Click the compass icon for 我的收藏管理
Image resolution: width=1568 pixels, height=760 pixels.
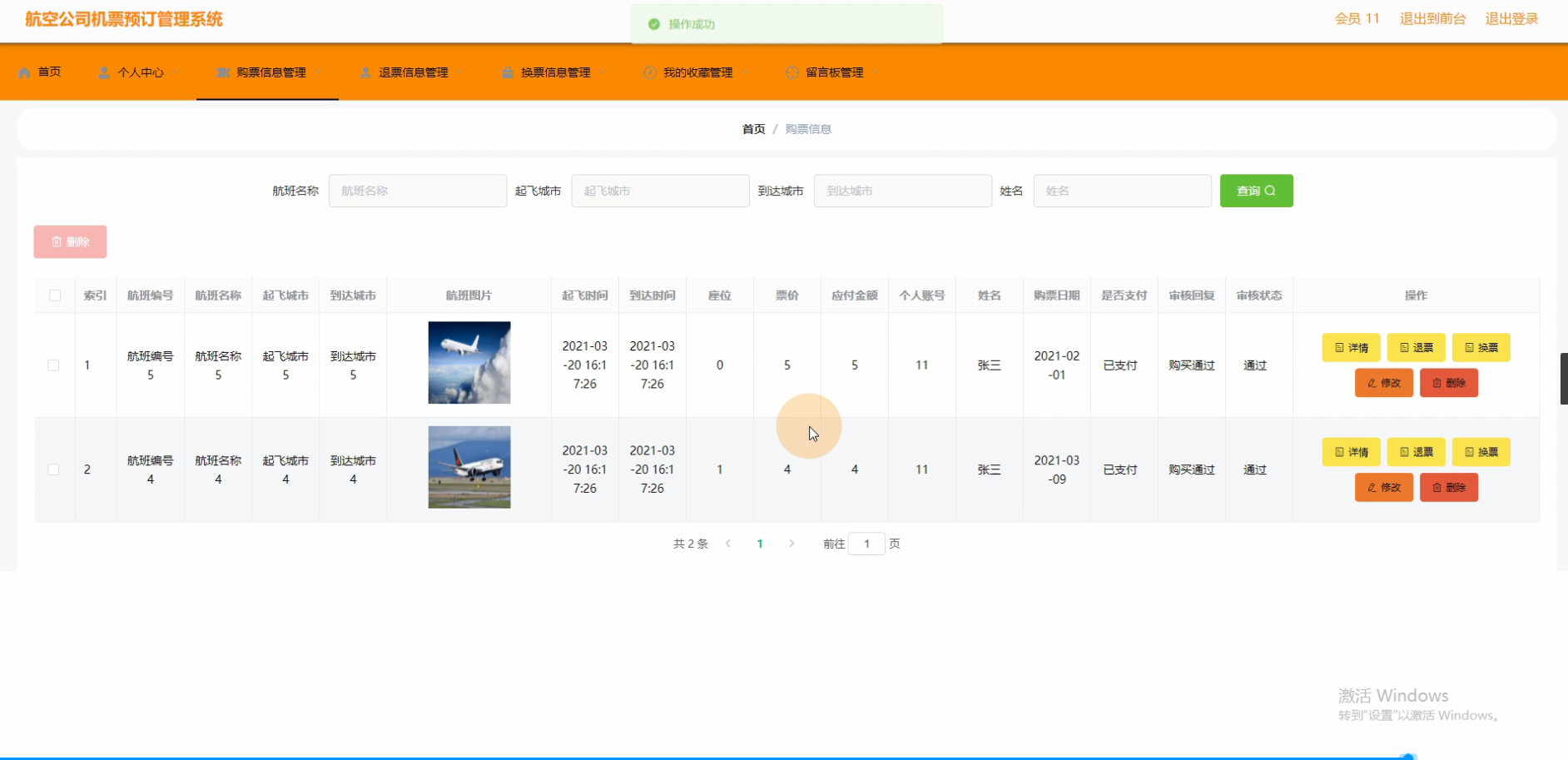650,72
